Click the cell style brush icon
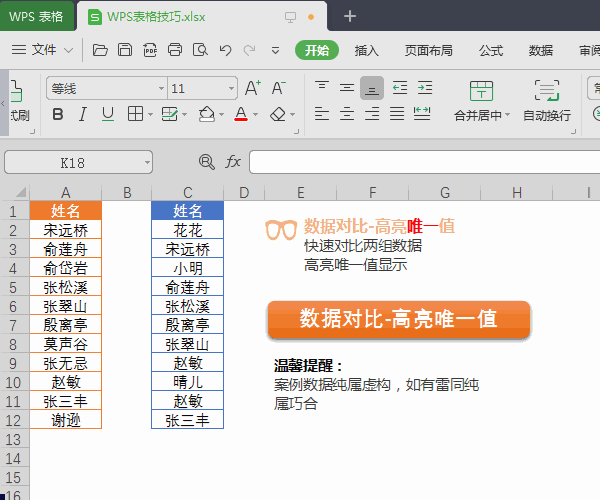 tap(170, 114)
